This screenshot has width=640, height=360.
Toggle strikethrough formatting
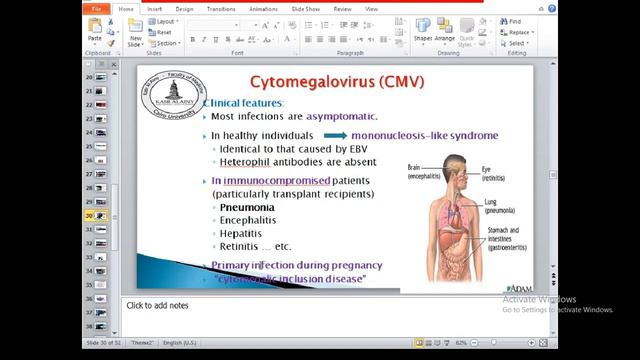(x=240, y=40)
